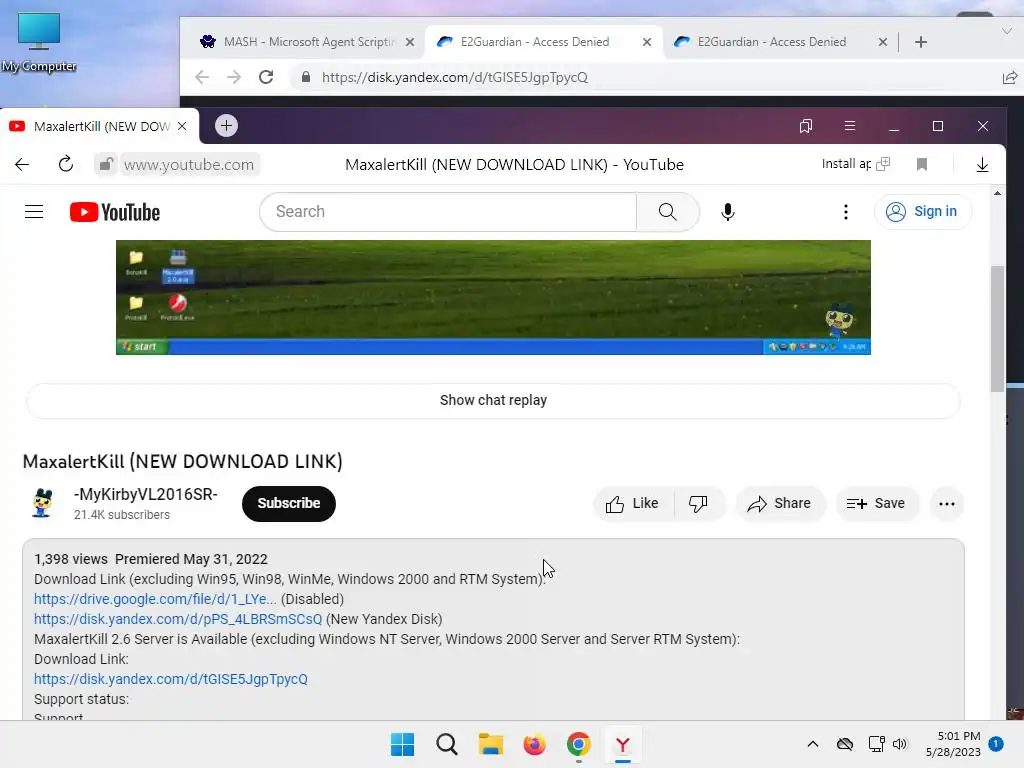The image size is (1024, 768).
Task: Open File Explorer from taskbar
Action: click(490, 744)
